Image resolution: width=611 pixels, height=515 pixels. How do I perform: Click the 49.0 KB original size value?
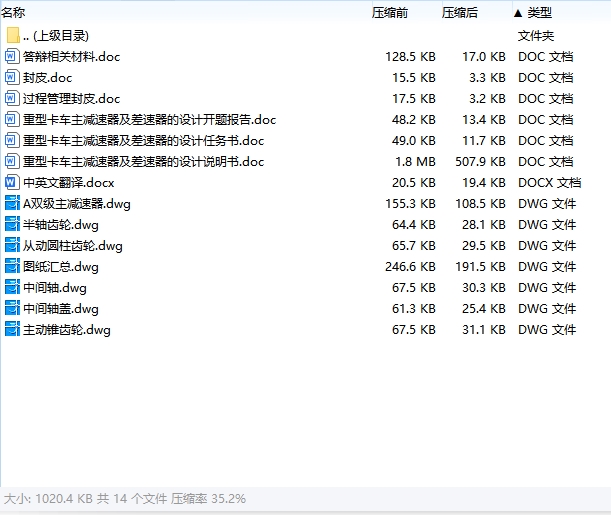coord(414,141)
